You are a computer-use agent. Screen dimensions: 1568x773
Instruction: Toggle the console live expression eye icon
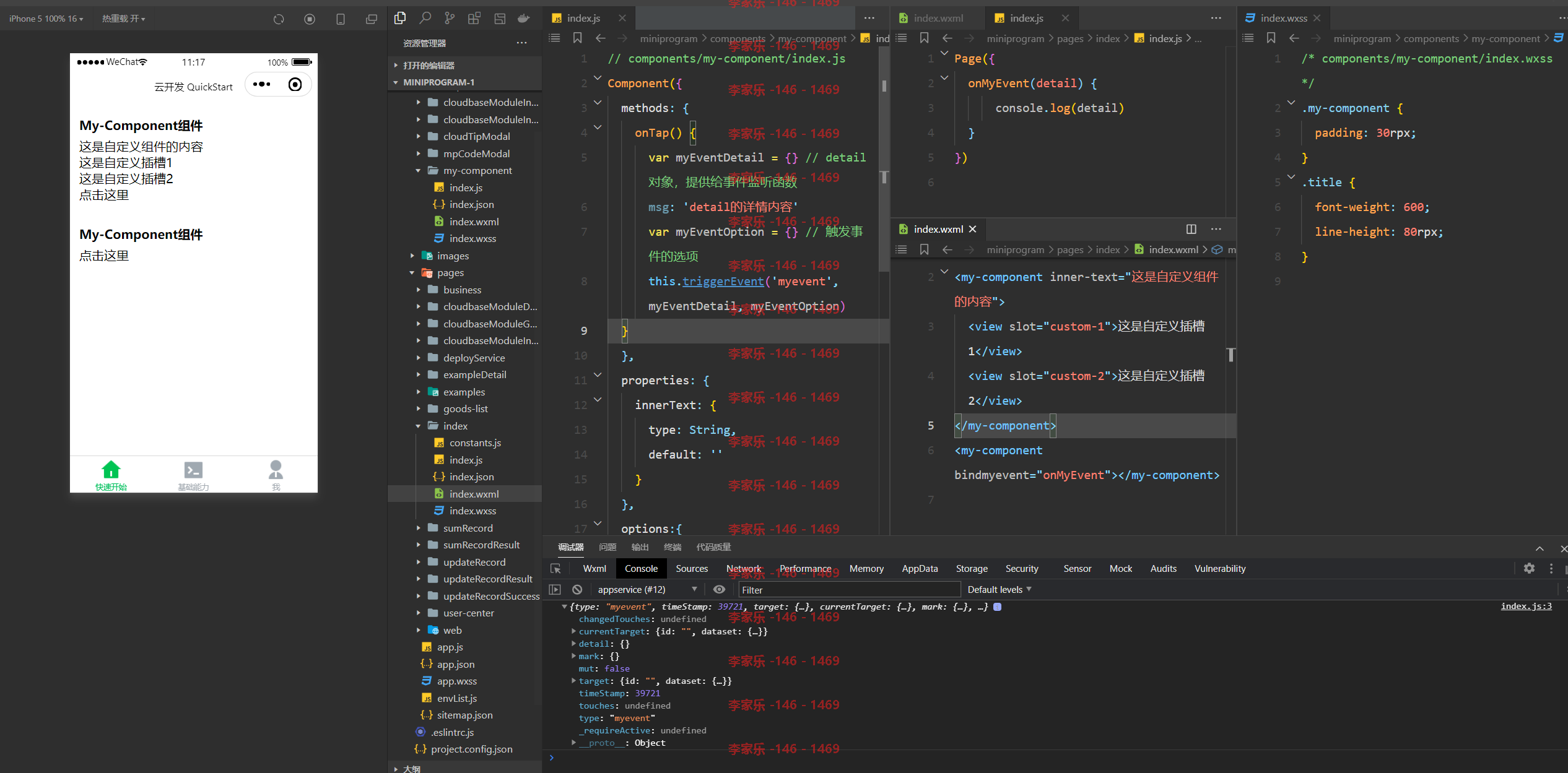(719, 590)
